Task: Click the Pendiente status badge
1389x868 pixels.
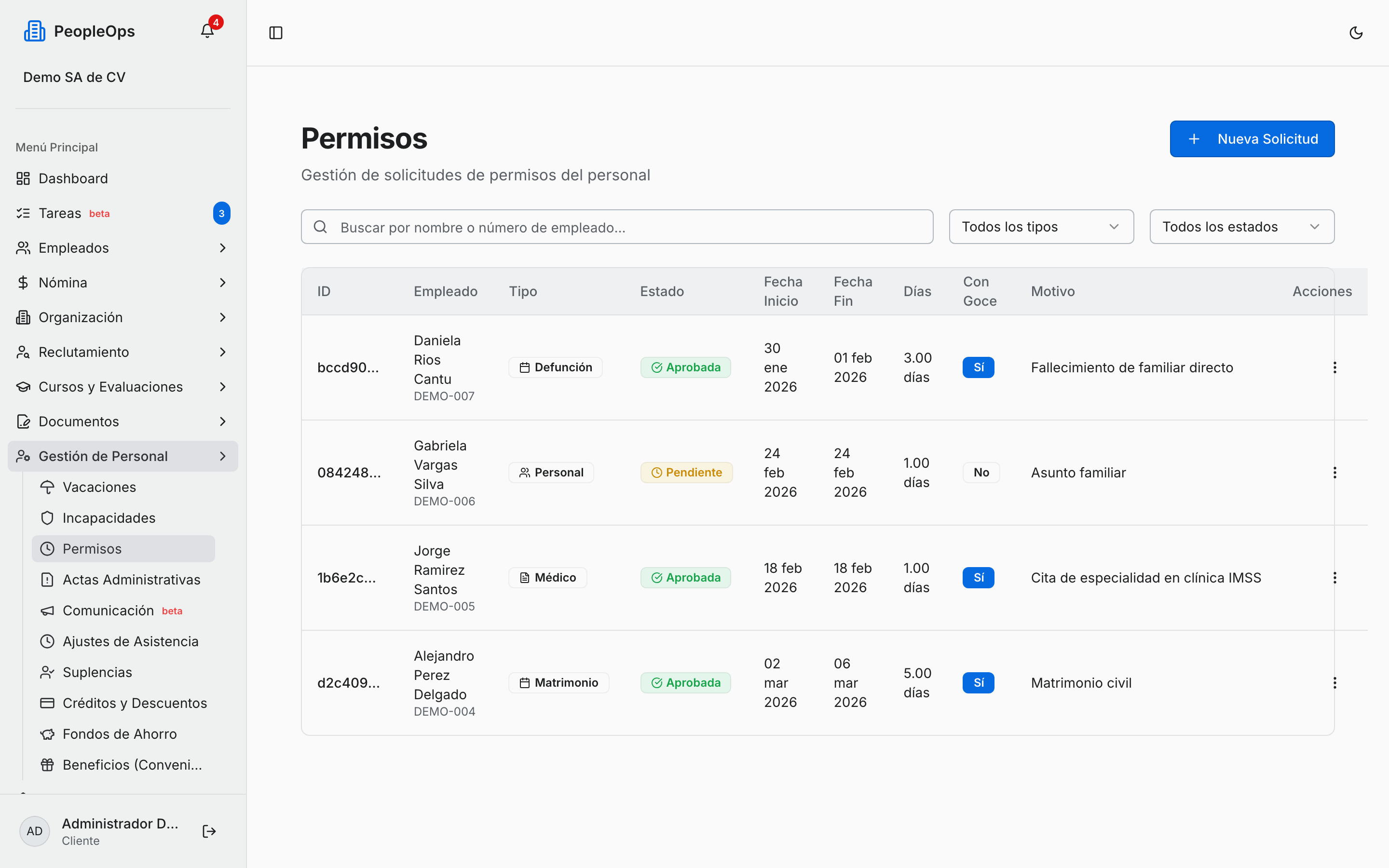Action: [686, 473]
